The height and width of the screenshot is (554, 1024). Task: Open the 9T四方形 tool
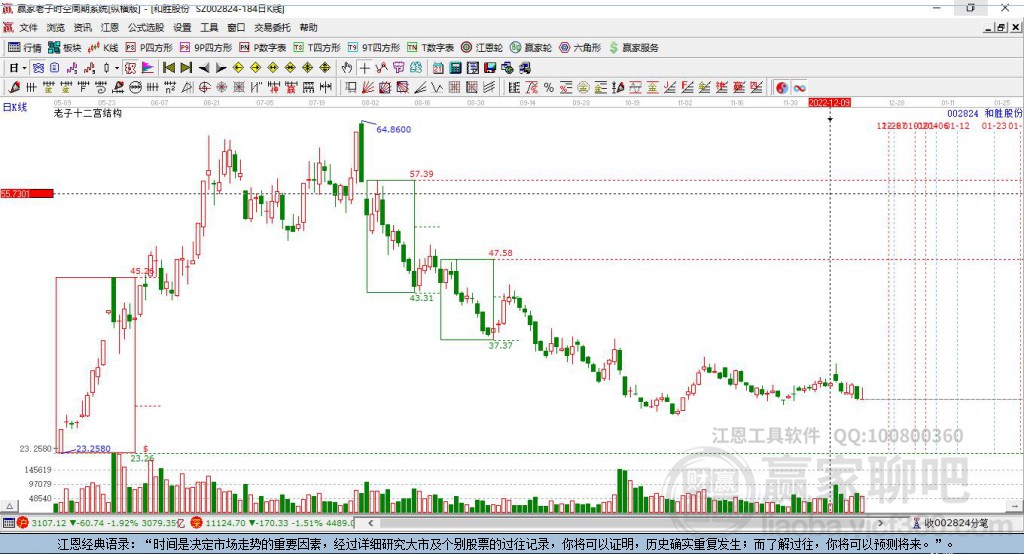[374, 48]
